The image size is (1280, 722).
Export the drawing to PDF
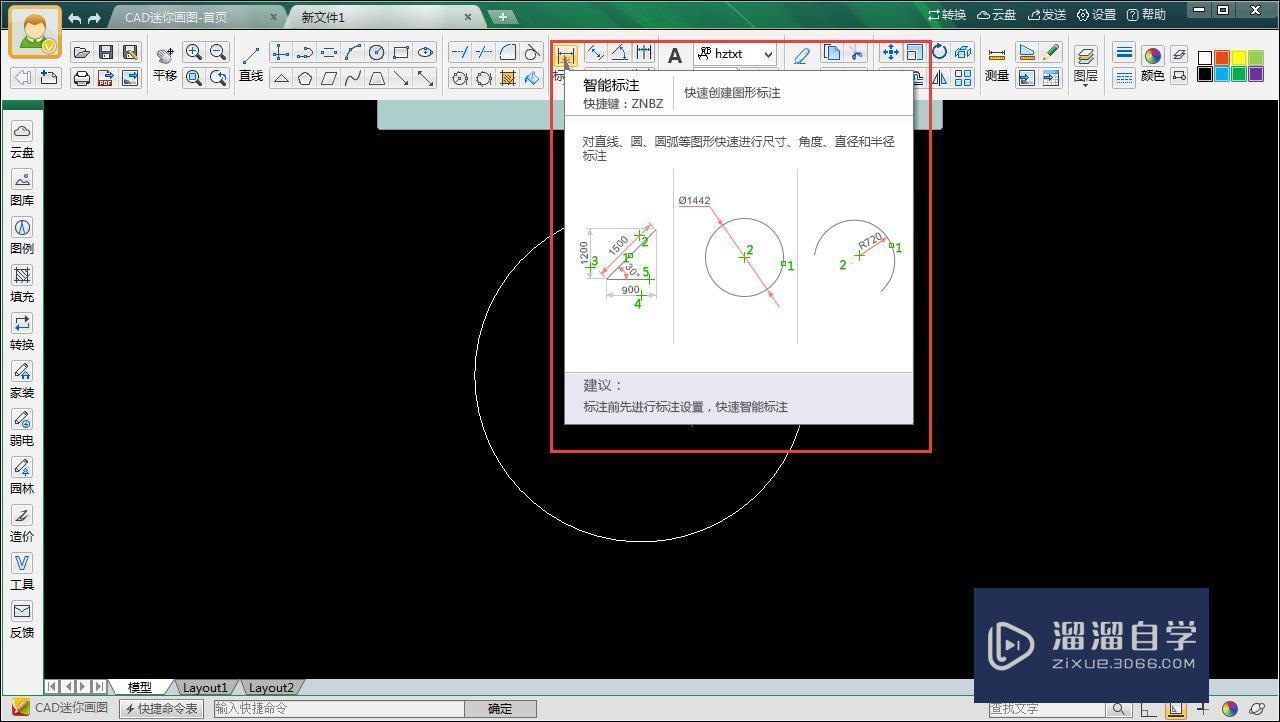(x=106, y=78)
